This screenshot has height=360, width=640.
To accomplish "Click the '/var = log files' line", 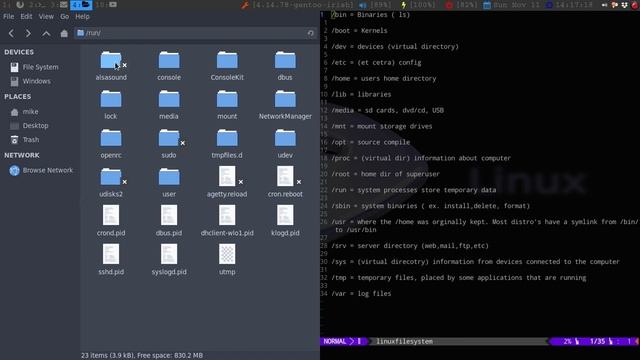I will (361, 293).
